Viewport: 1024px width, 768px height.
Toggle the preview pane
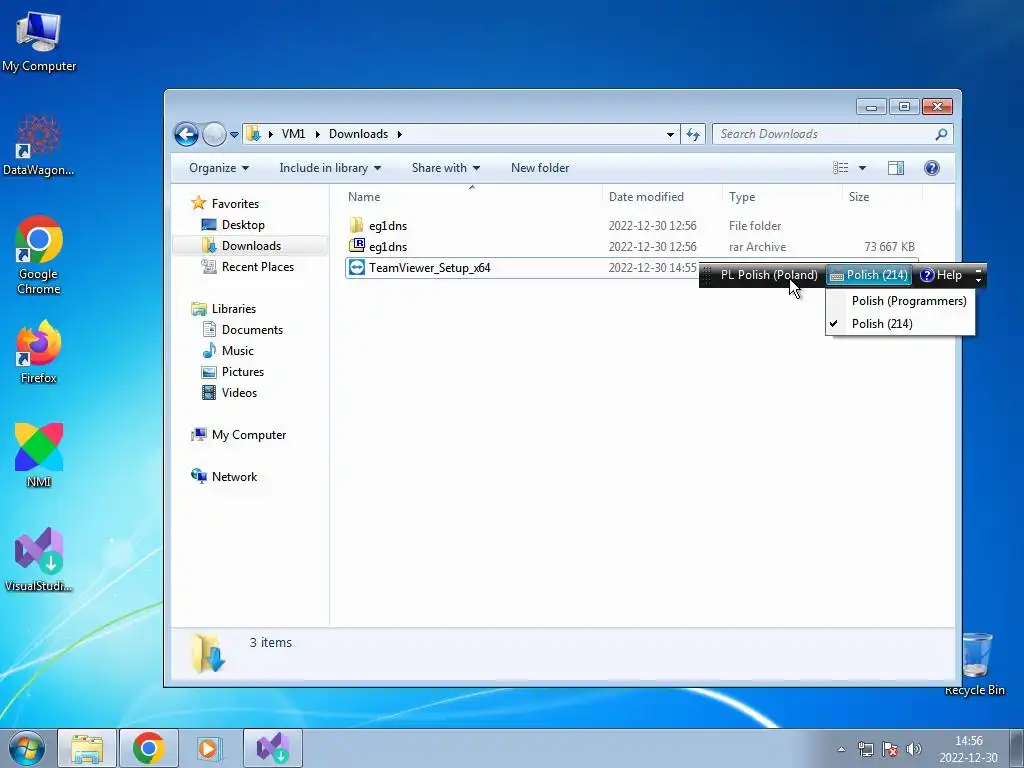[896, 168]
